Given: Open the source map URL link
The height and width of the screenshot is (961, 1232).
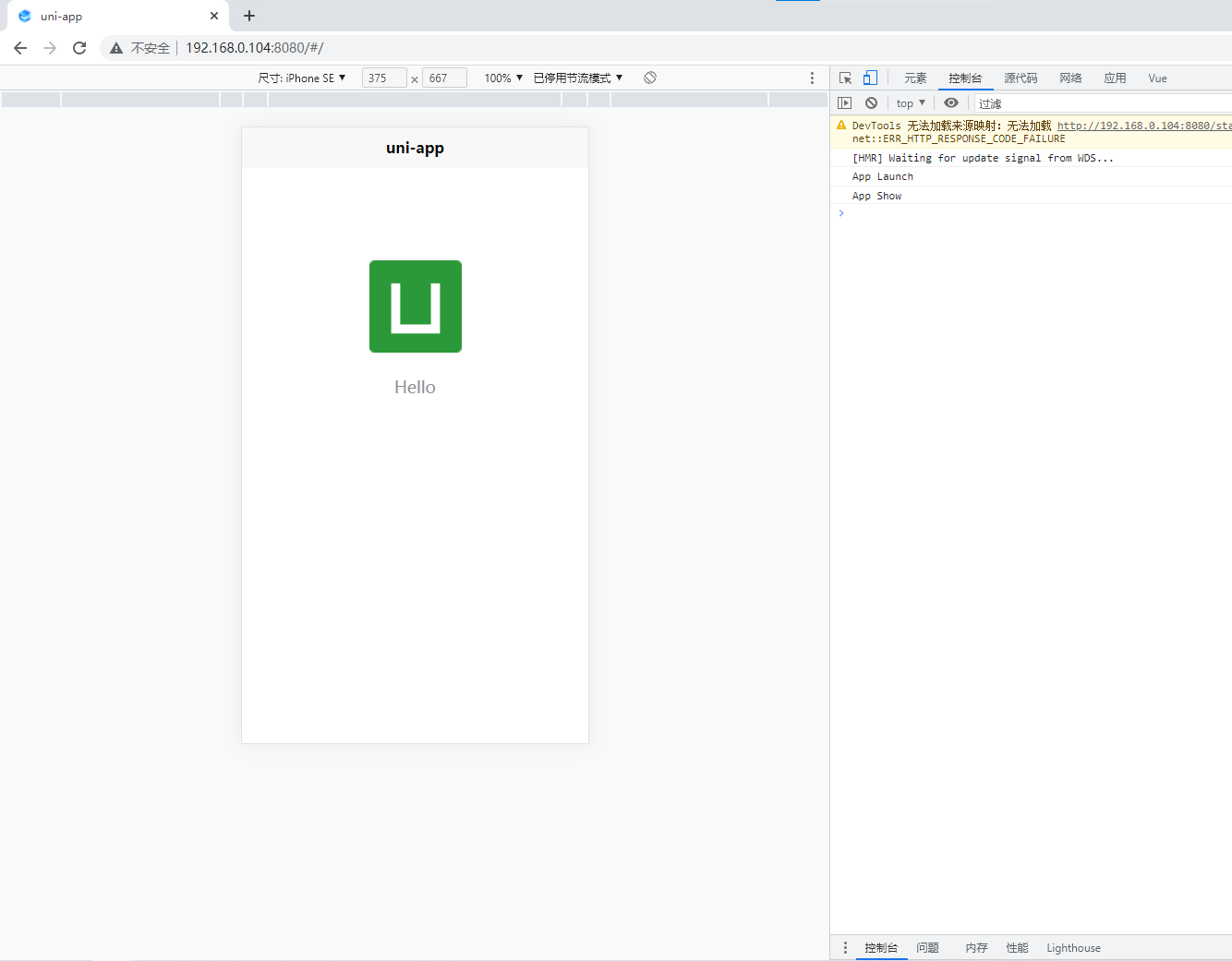Looking at the screenshot, I should point(1144,126).
